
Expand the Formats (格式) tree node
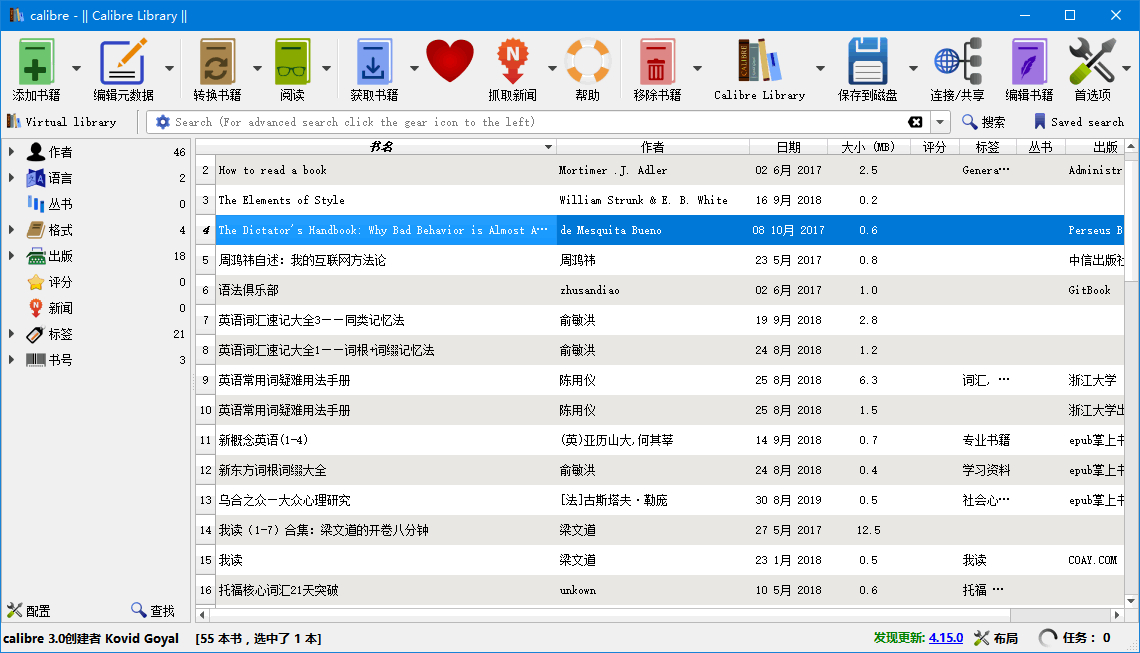coord(11,231)
